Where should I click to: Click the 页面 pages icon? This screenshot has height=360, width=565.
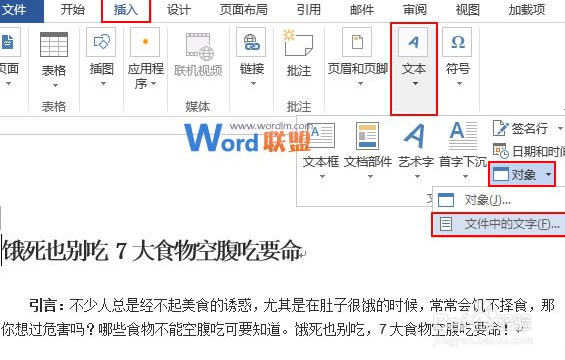[x=8, y=42]
